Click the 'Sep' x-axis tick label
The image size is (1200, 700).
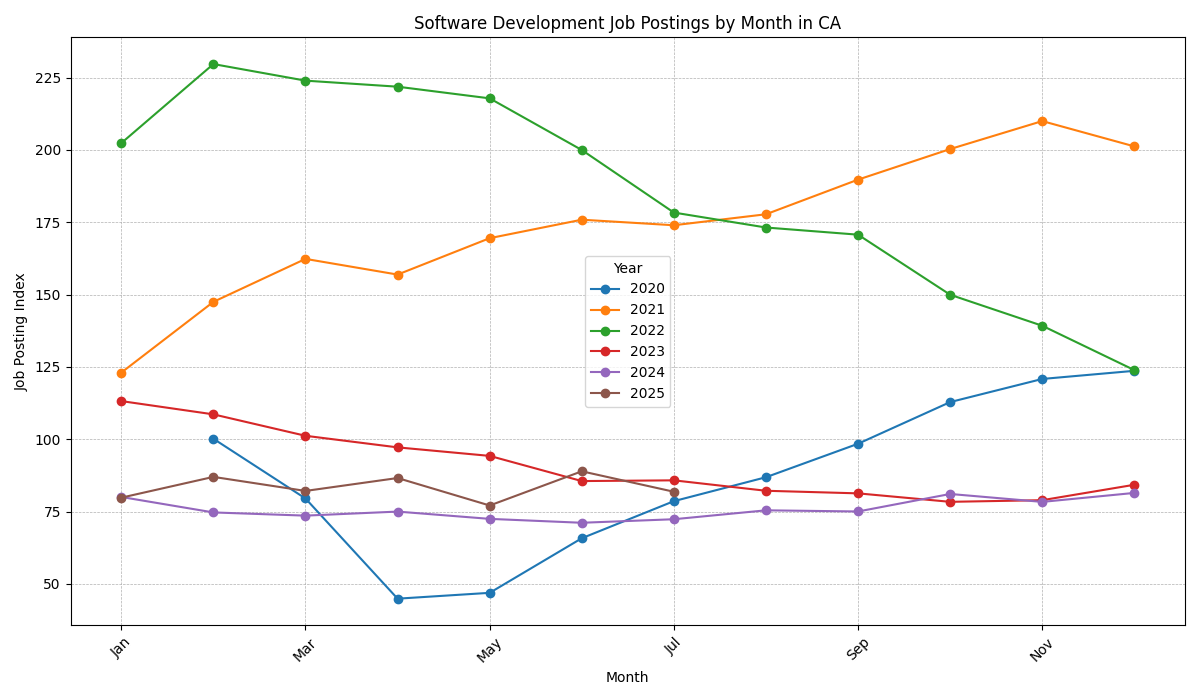(856, 649)
